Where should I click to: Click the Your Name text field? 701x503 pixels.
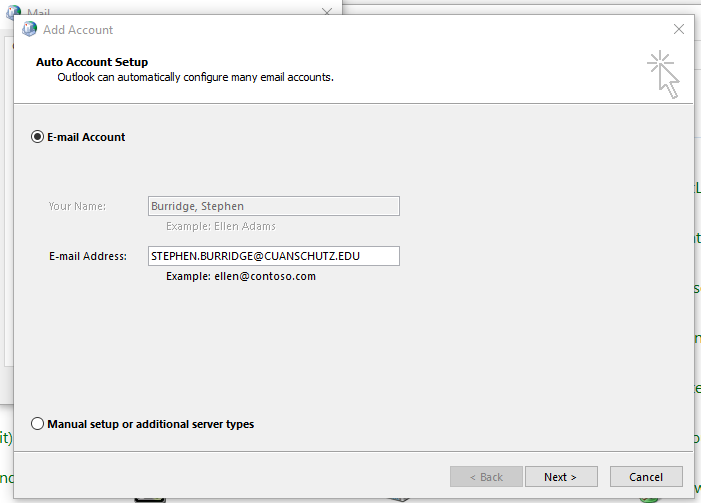tap(273, 206)
